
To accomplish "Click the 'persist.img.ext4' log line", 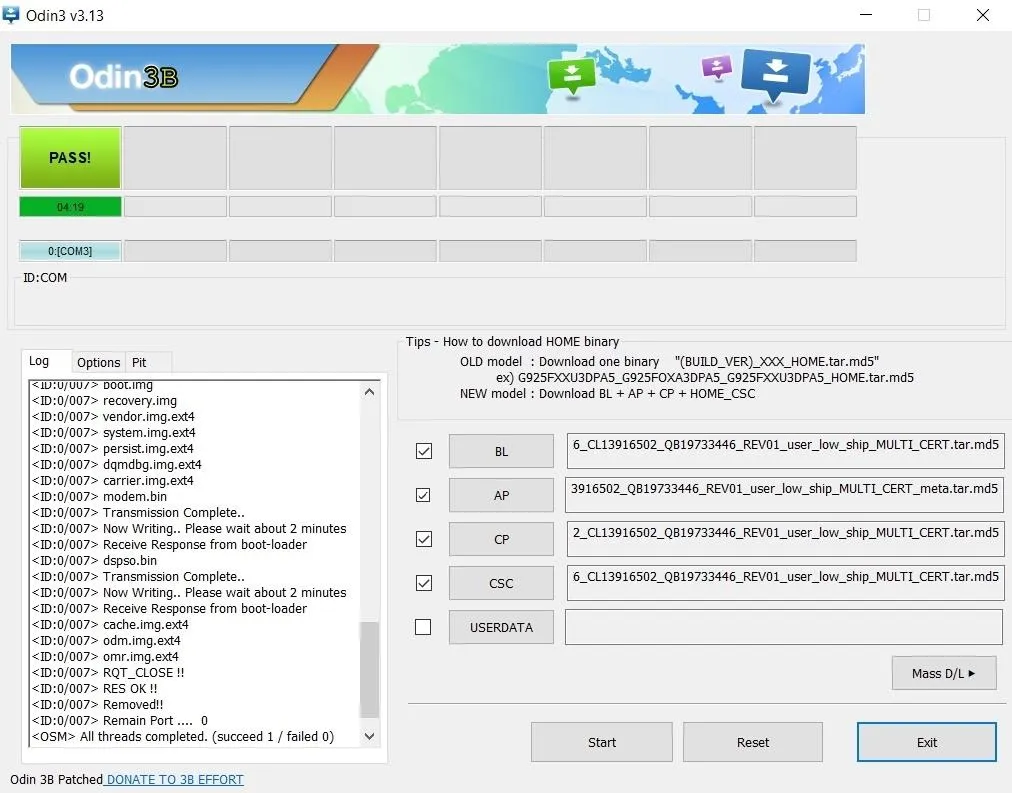I will point(112,448).
